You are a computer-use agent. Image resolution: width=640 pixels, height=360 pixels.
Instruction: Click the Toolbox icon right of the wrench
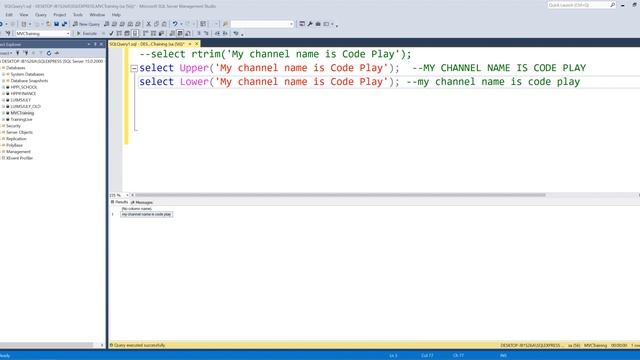(318, 24)
